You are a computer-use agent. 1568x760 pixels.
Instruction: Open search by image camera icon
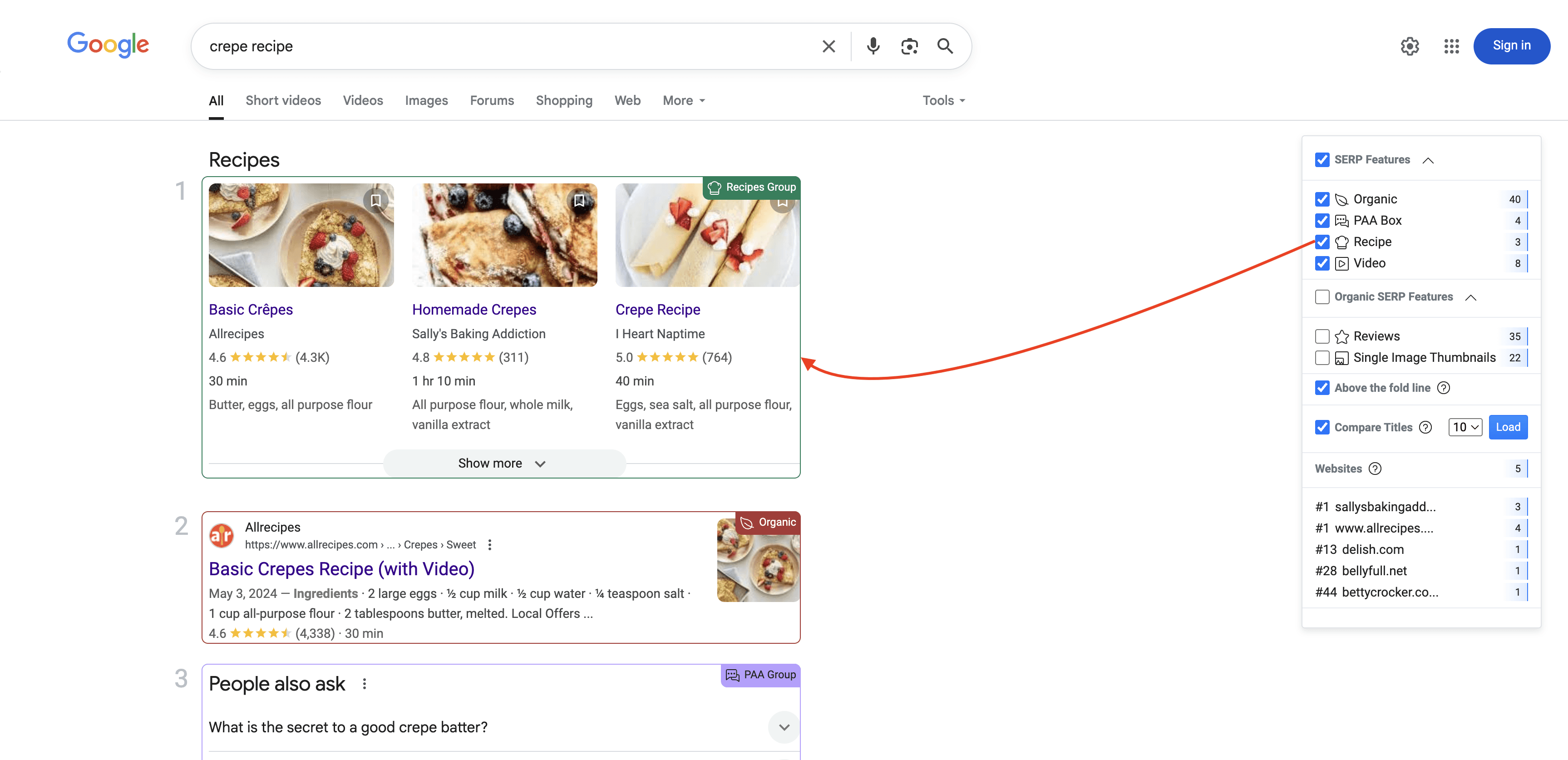click(x=909, y=46)
